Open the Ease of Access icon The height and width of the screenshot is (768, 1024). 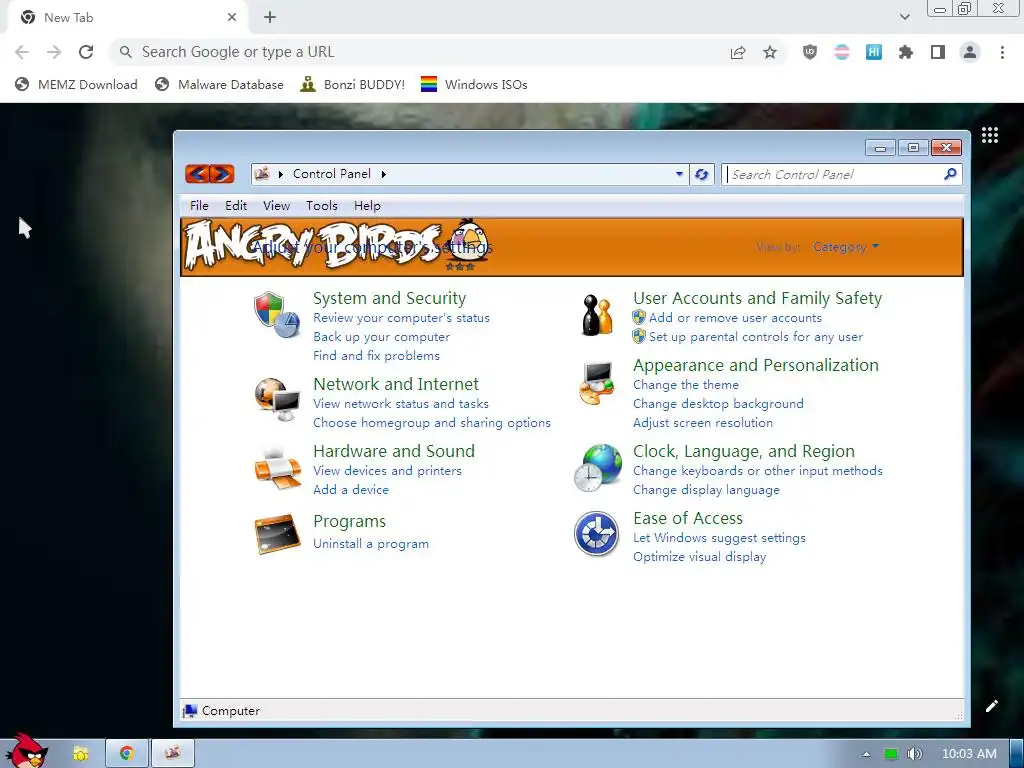pyautogui.click(x=596, y=534)
